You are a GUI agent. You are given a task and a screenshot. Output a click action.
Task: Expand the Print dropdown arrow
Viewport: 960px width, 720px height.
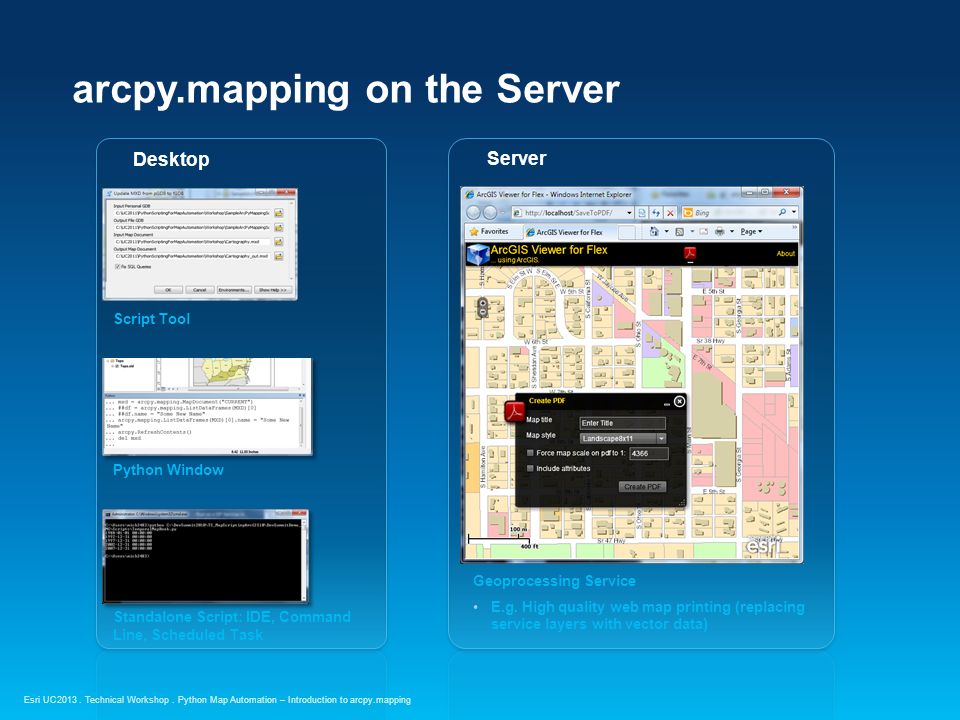(x=732, y=231)
